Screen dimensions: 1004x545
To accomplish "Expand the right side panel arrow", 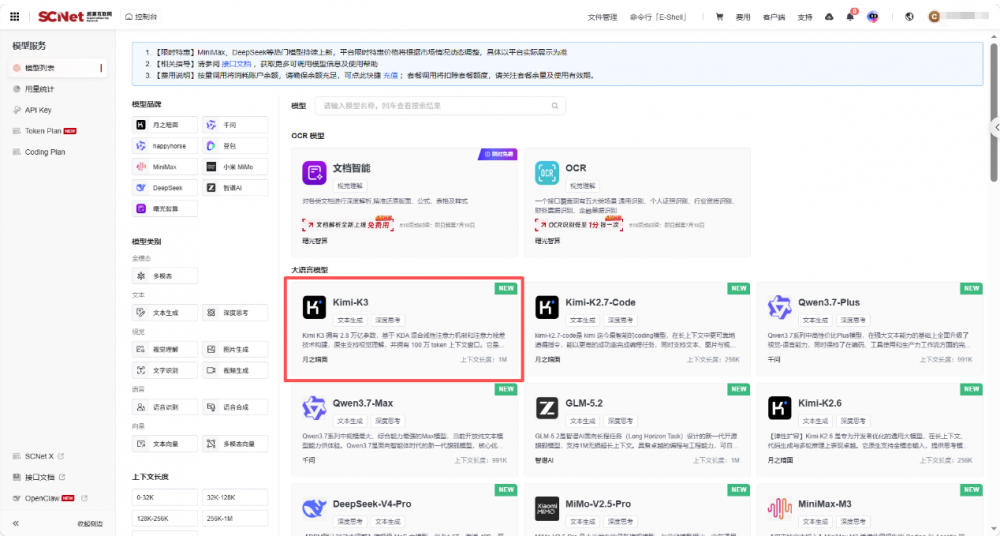I will click(x=996, y=127).
